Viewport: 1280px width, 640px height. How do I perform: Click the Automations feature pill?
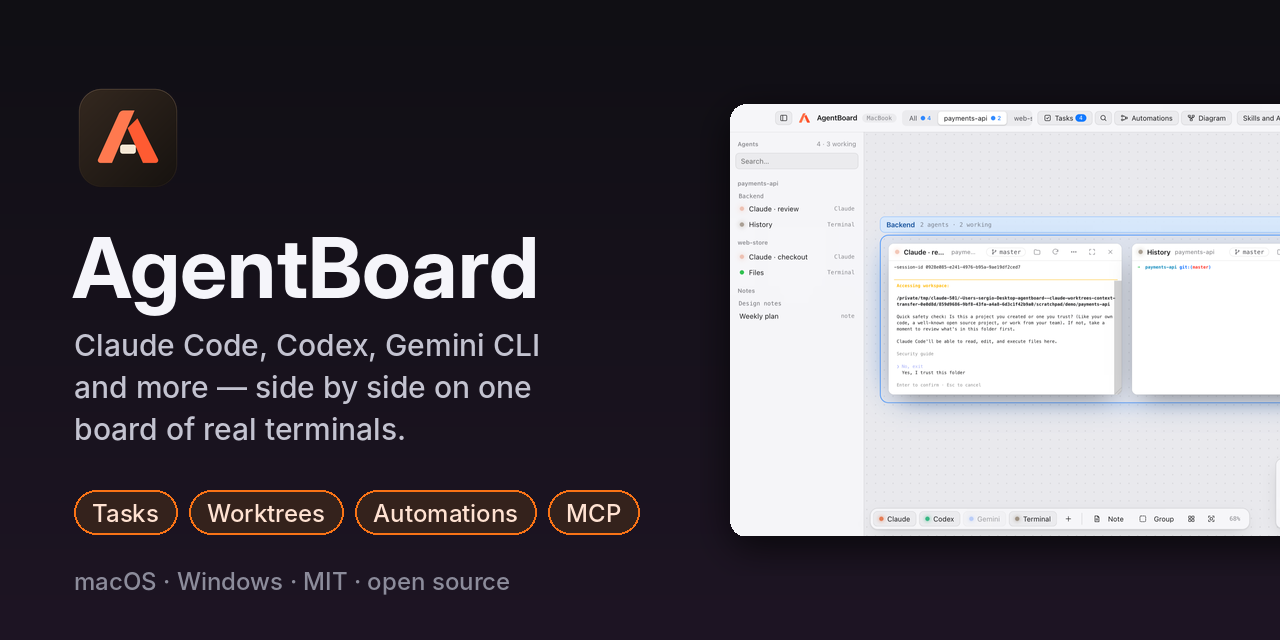point(446,513)
